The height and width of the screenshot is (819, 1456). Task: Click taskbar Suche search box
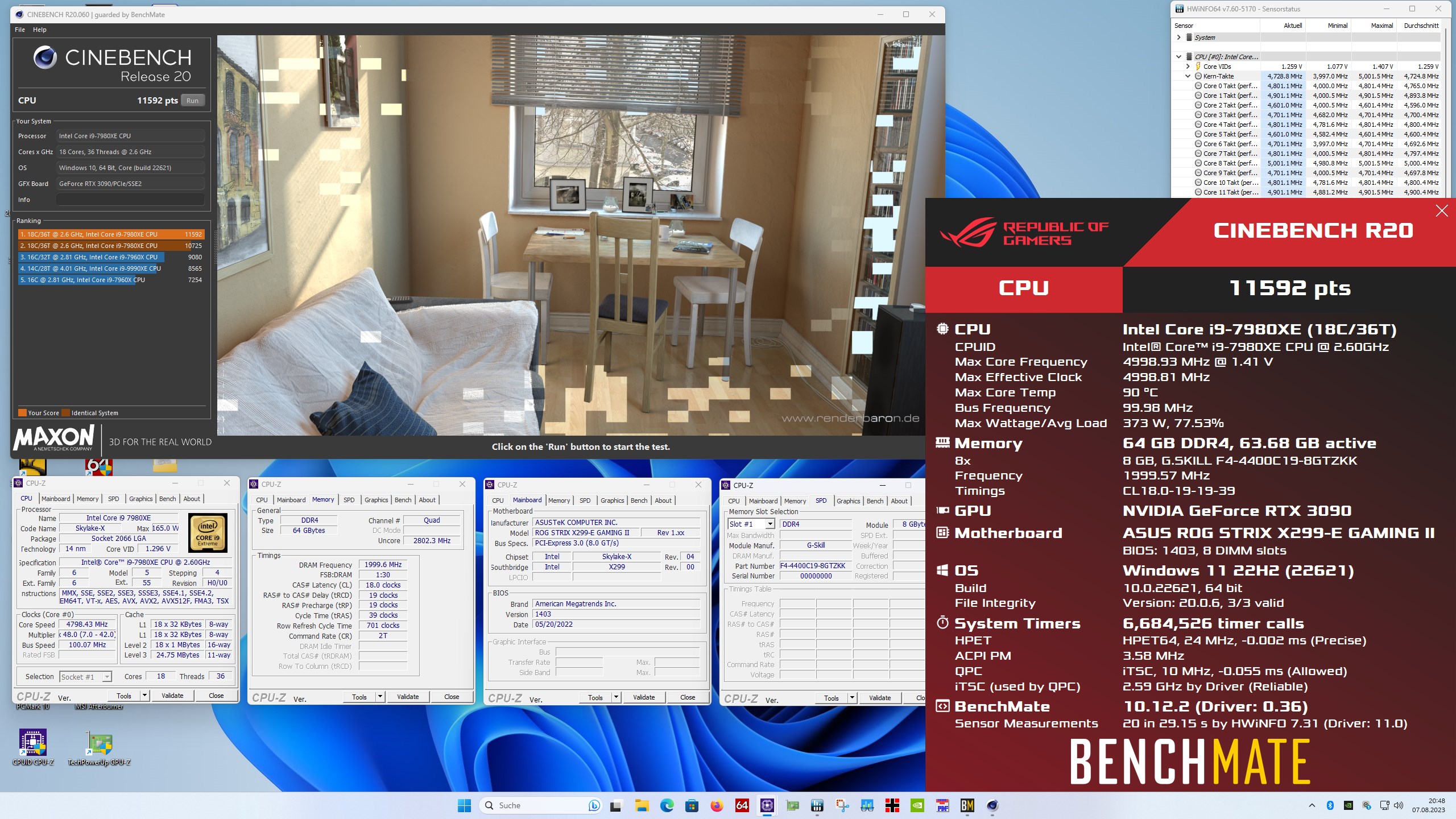point(540,805)
